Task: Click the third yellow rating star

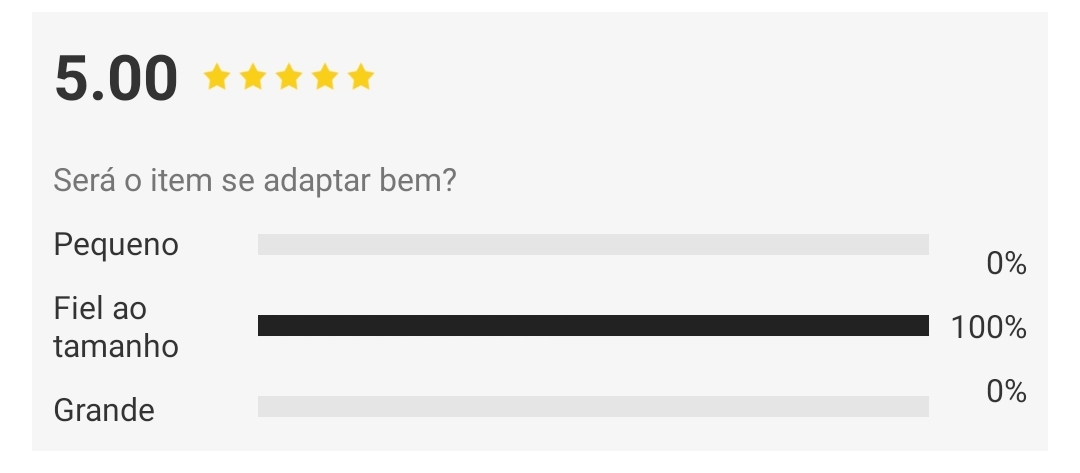Action: (x=289, y=76)
